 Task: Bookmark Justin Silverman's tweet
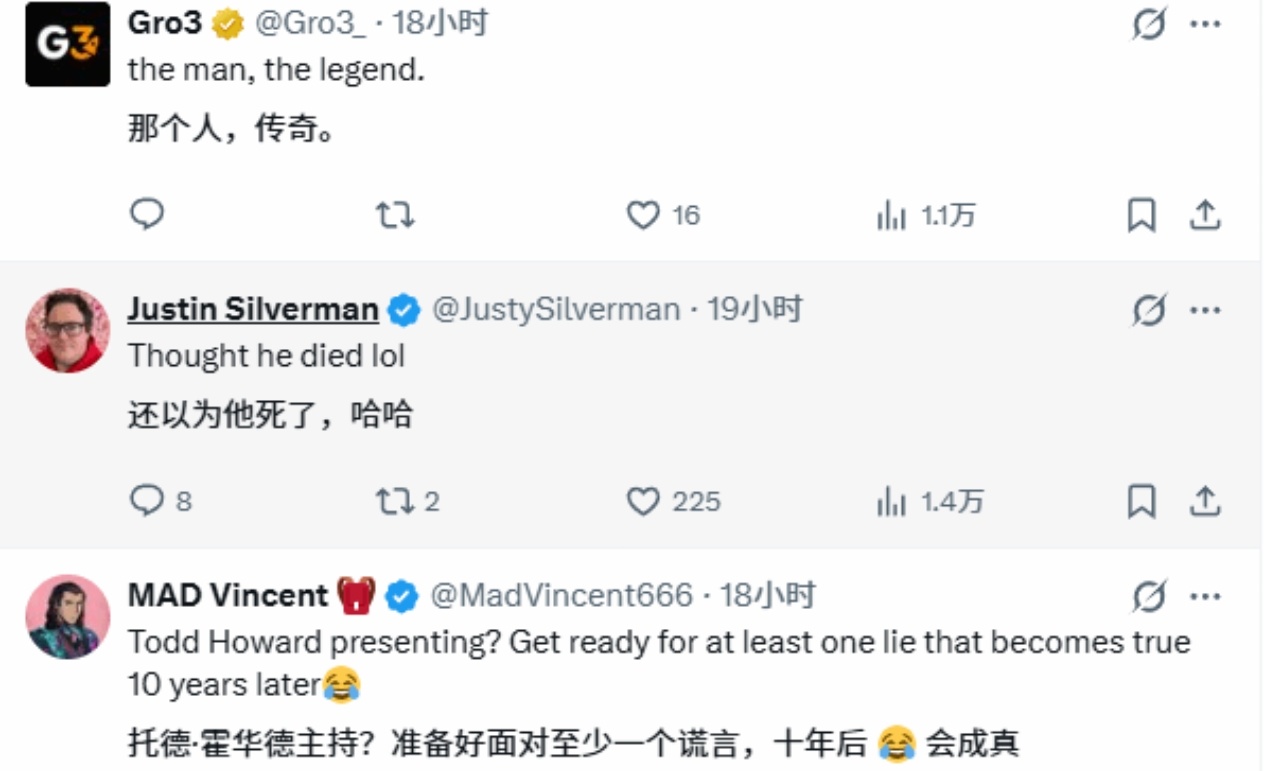coord(1141,500)
